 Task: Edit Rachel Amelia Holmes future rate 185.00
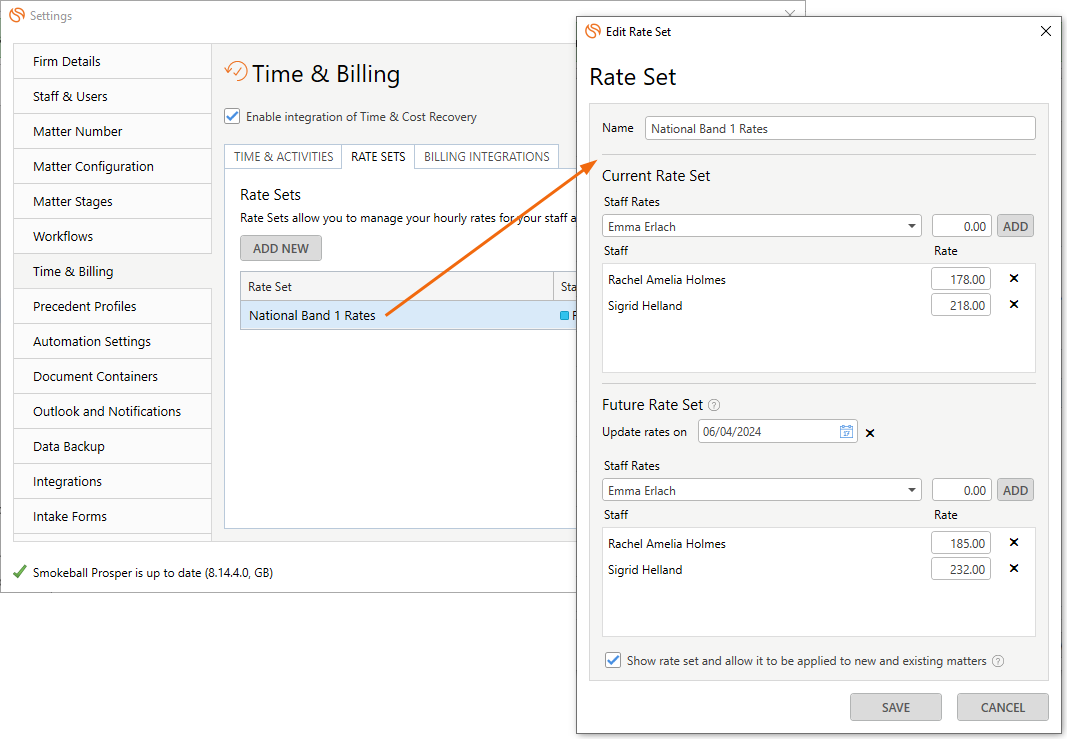(x=961, y=543)
